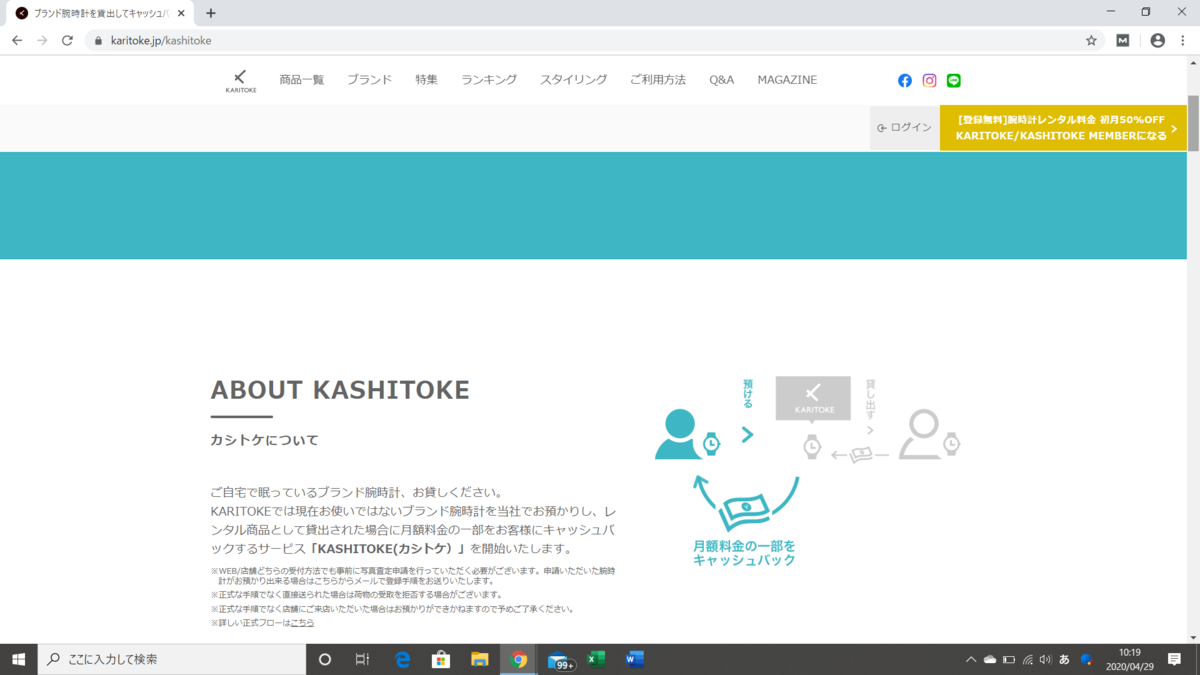
Task: Follow the こちら link in the last note
Action: pos(302,623)
